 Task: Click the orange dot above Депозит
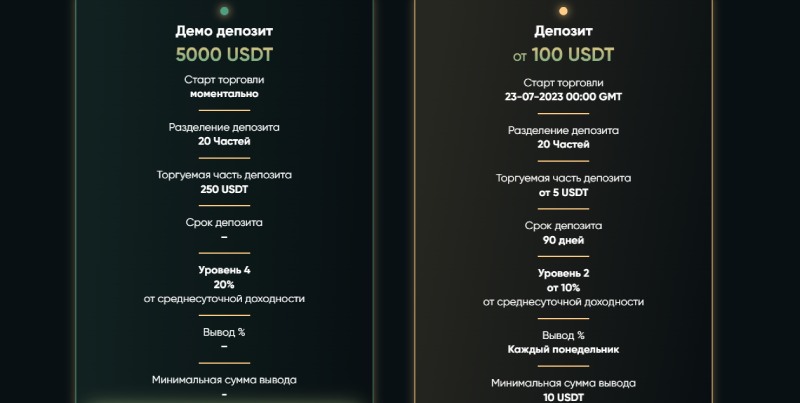[x=563, y=12]
